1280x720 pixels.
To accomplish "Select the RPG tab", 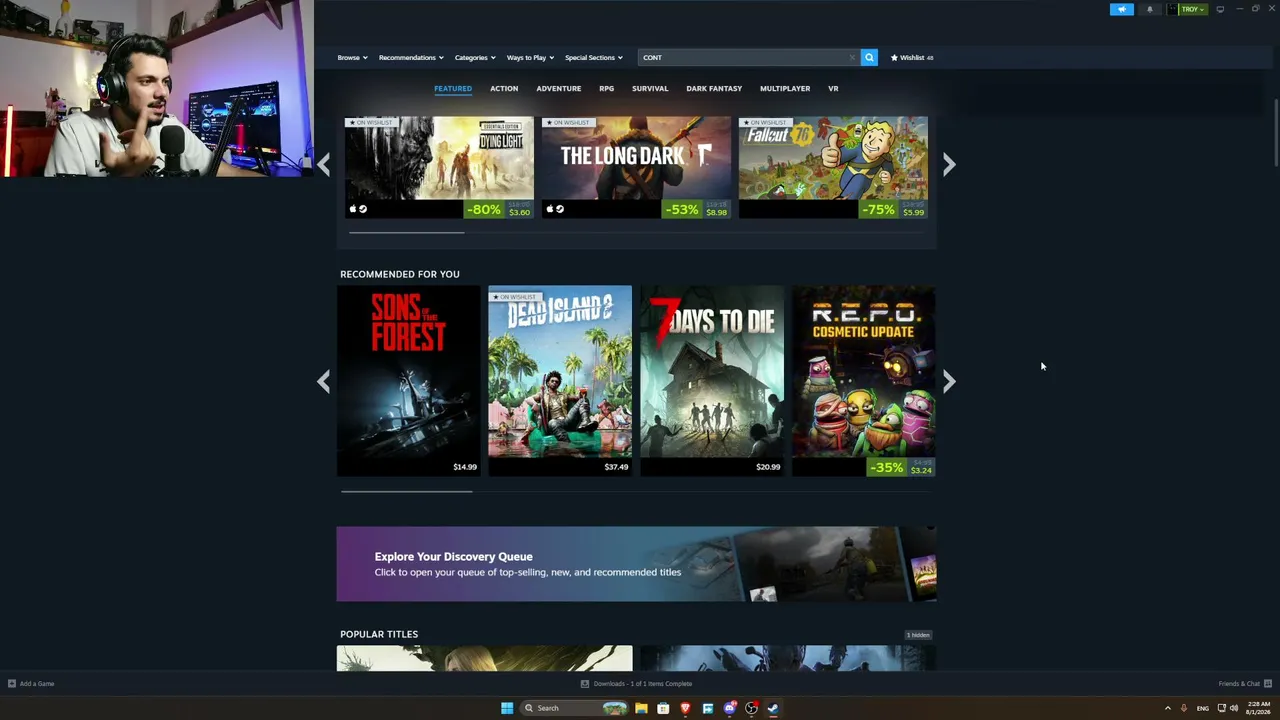I will click(x=606, y=89).
